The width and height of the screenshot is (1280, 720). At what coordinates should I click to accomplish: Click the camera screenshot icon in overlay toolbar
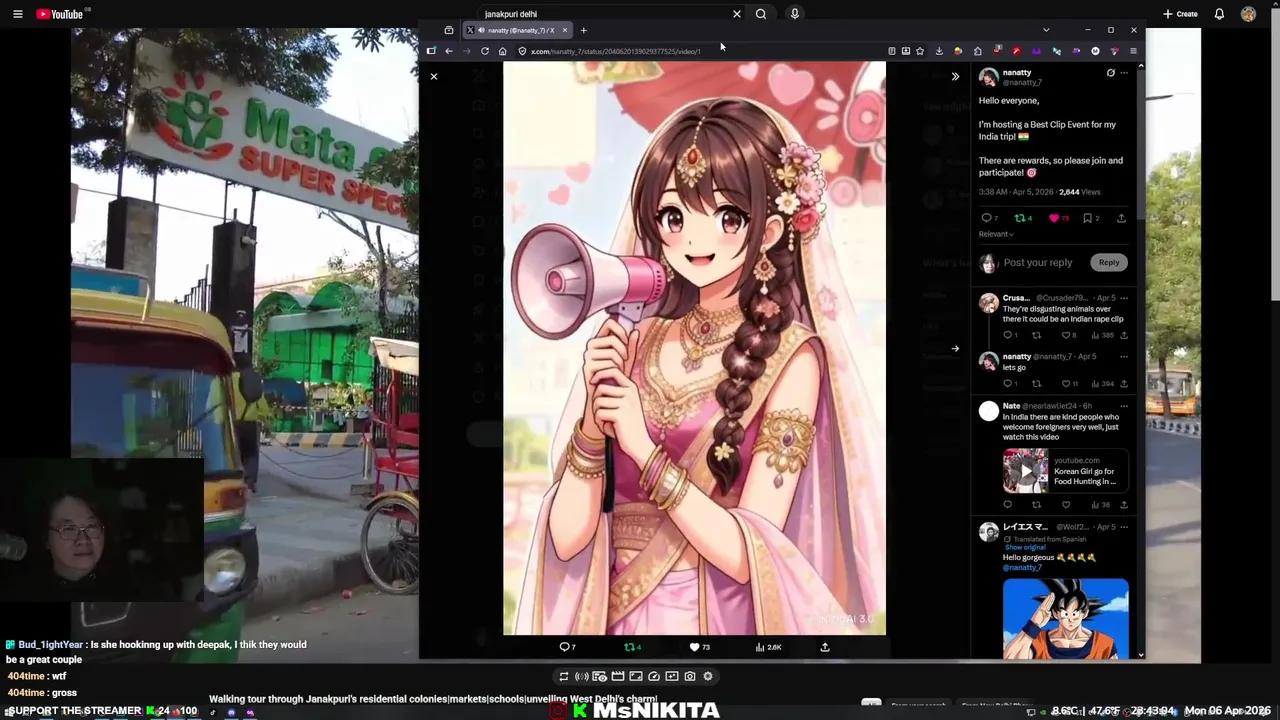pyautogui.click(x=690, y=676)
